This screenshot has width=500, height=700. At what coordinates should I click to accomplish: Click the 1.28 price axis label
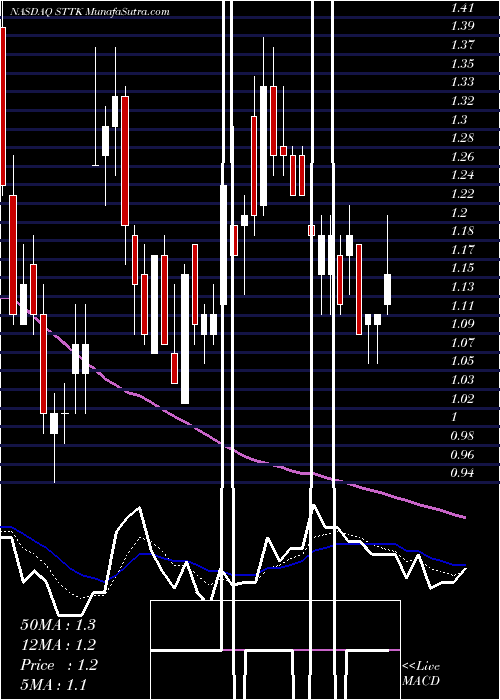click(462, 138)
